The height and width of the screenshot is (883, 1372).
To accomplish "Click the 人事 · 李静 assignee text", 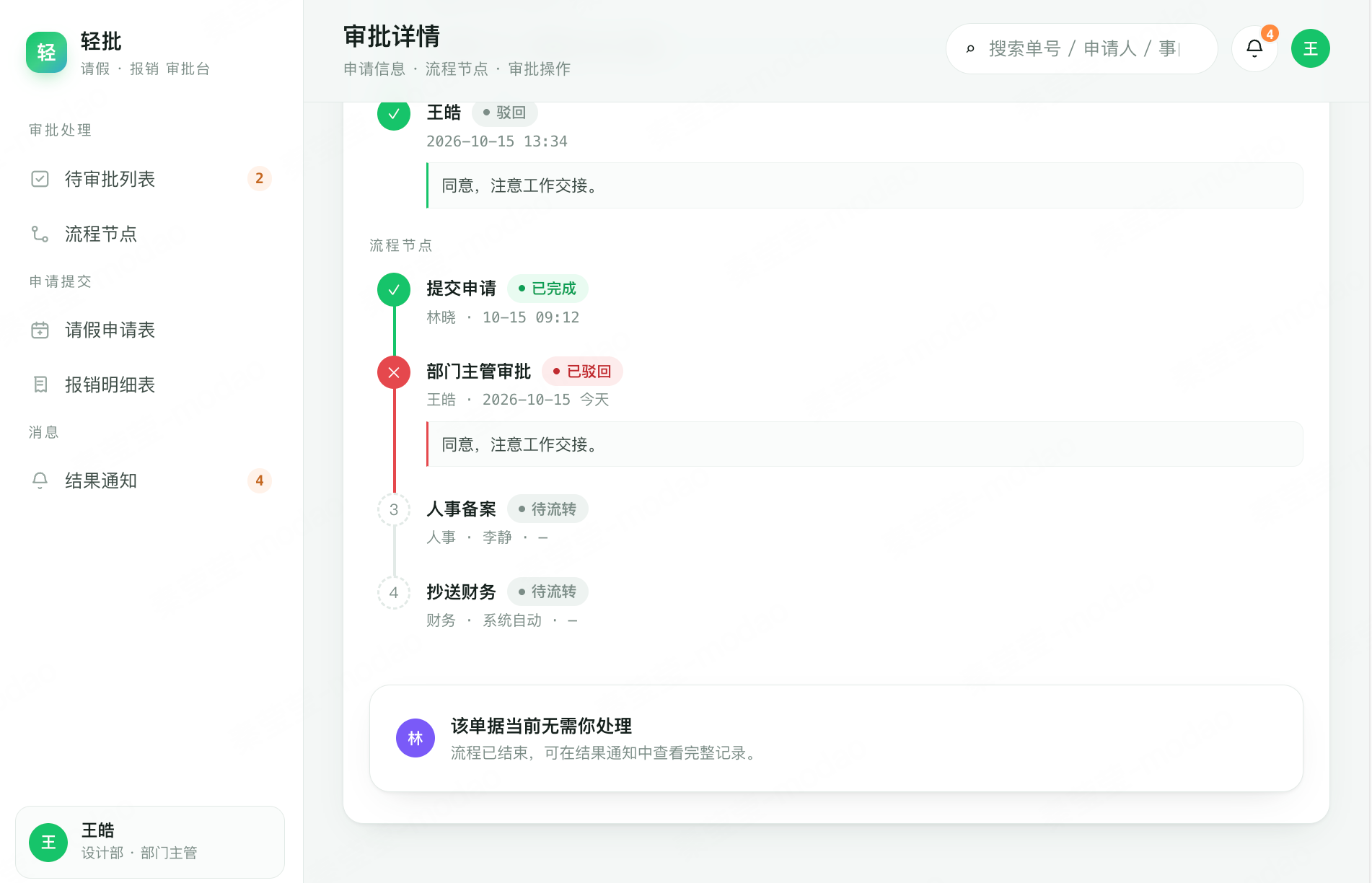I will (x=487, y=537).
